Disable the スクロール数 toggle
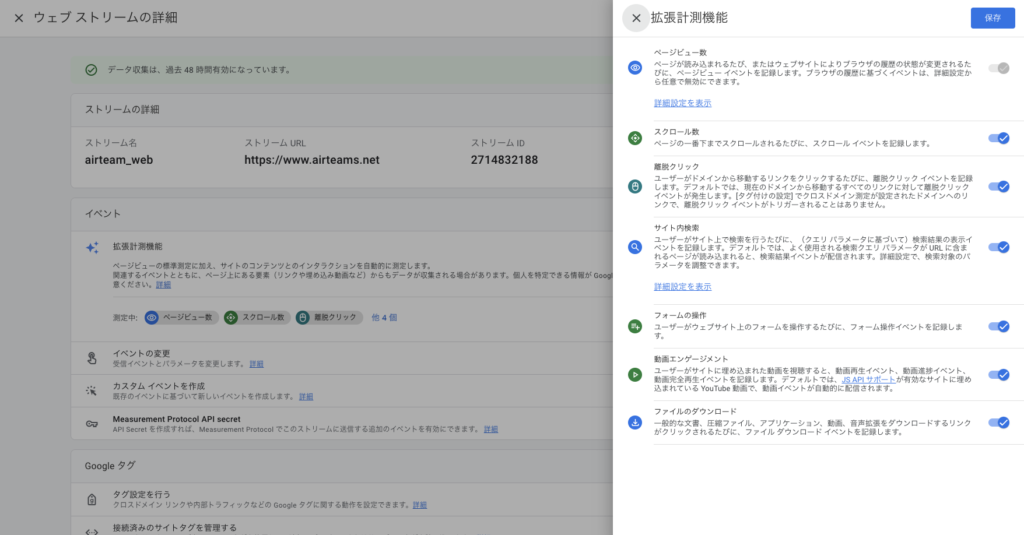The image size is (1024, 535). point(998,138)
